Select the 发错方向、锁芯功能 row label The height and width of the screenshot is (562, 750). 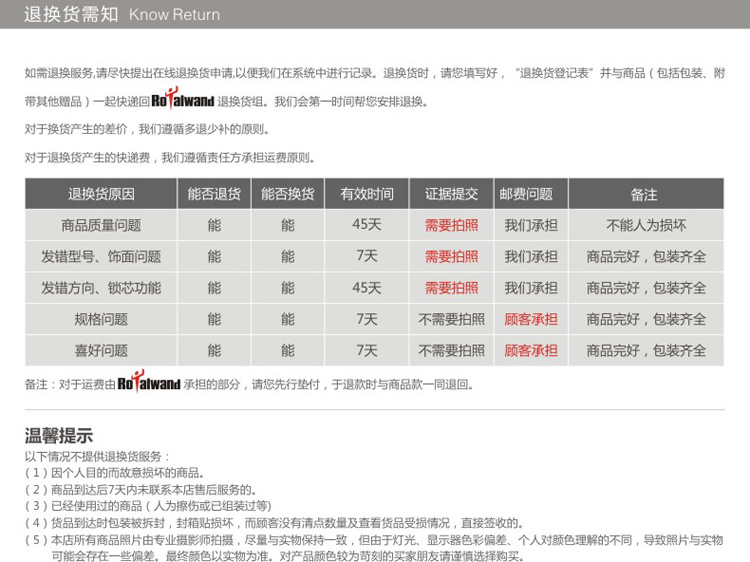pyautogui.click(x=101, y=287)
